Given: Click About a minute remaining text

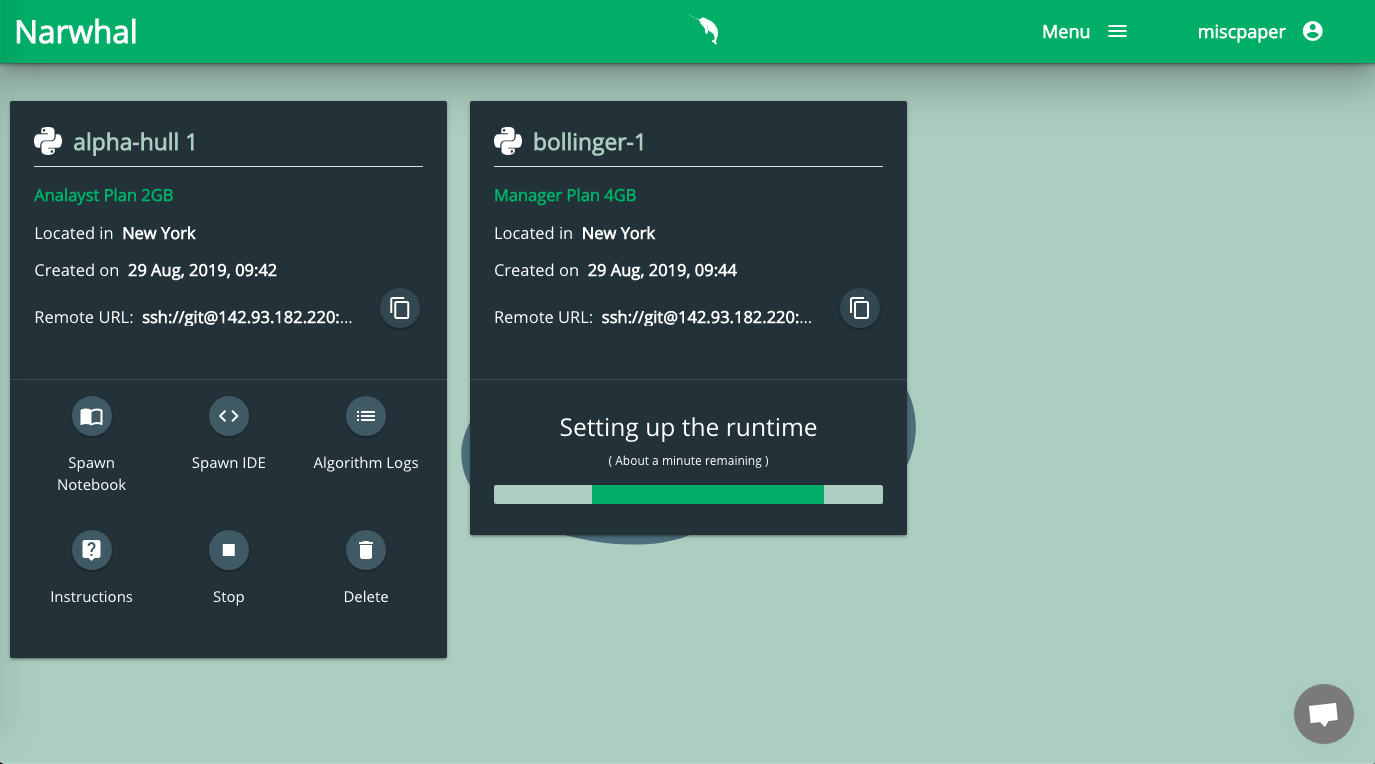Looking at the screenshot, I should pyautogui.click(x=688, y=461).
